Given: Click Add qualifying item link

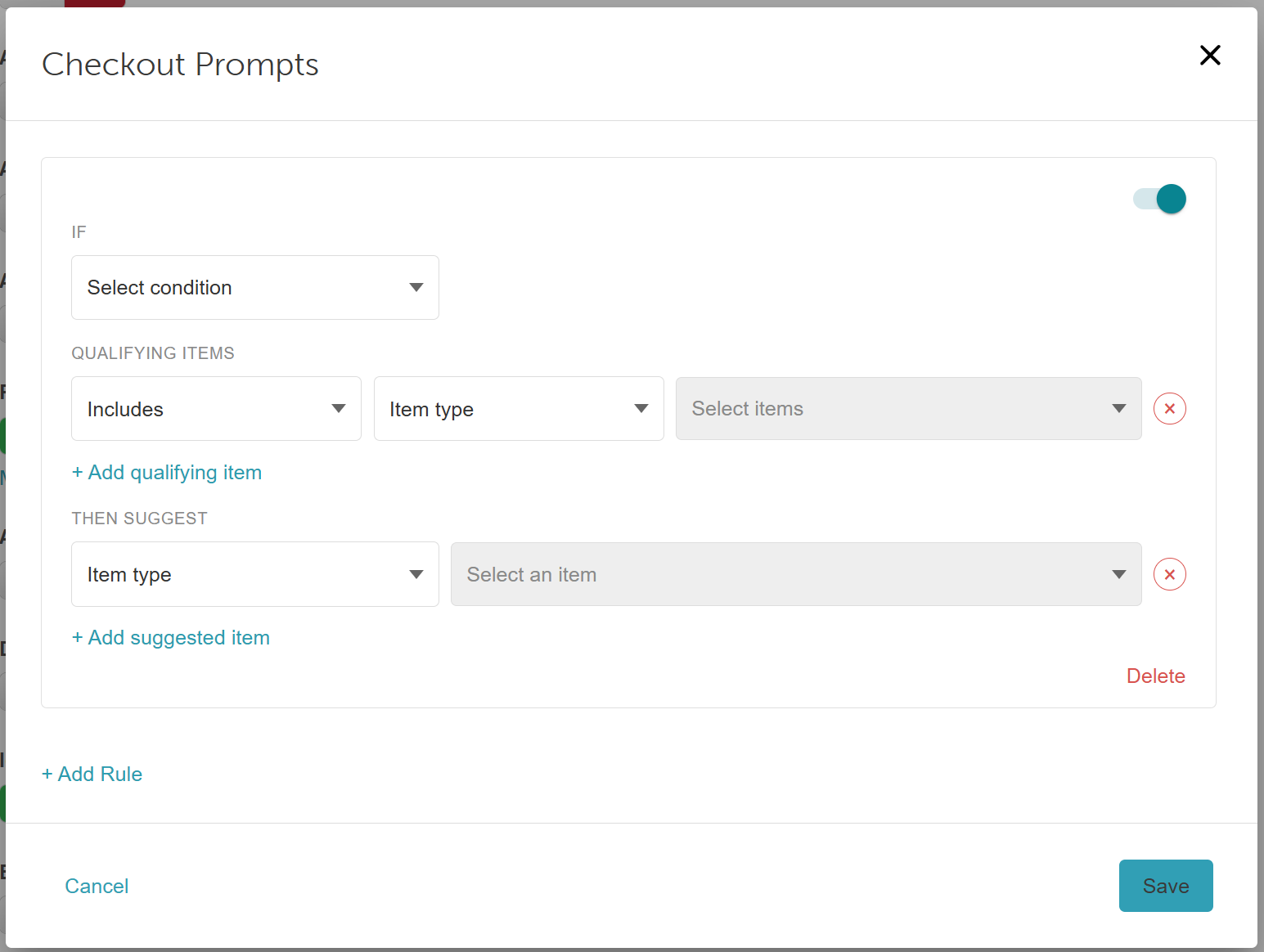Looking at the screenshot, I should [x=167, y=473].
